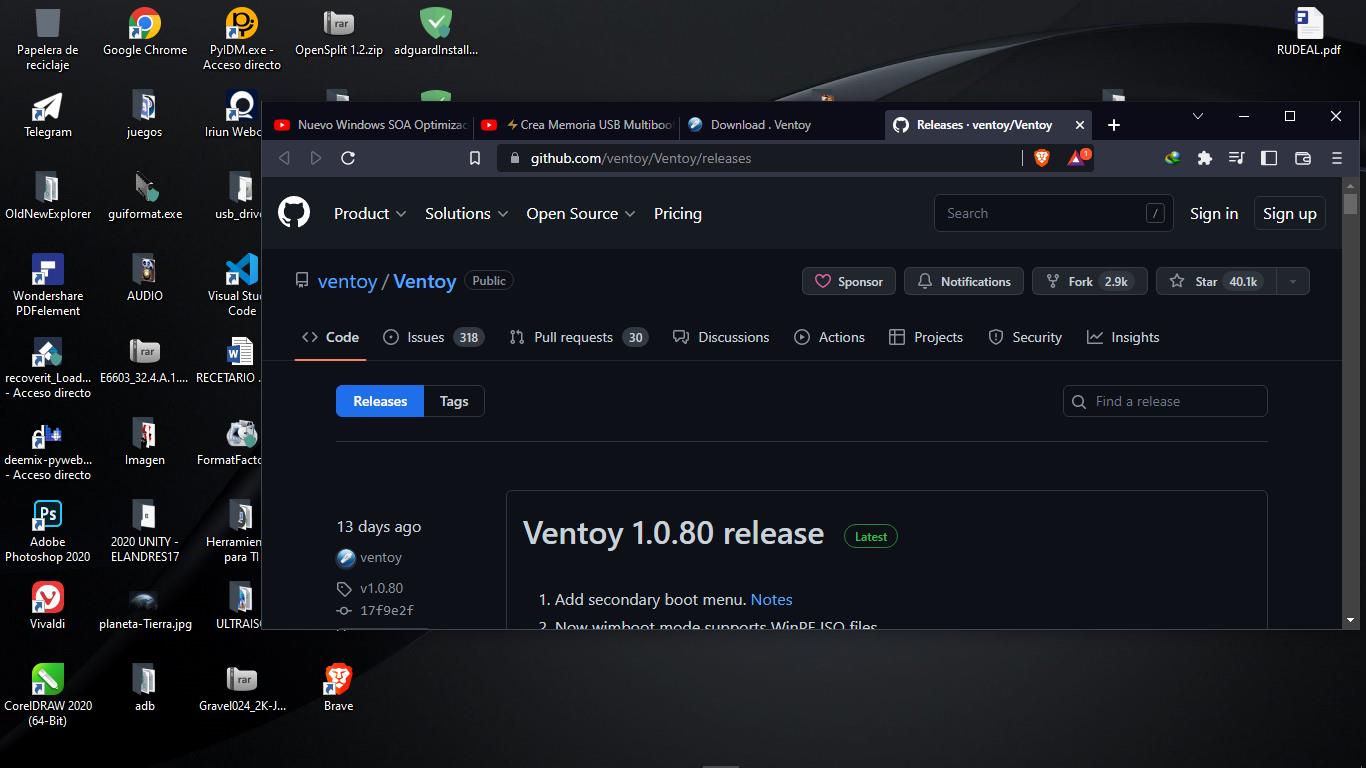This screenshot has width=1366, height=768.
Task: Bookmark this page using bookmark icon
Action: pos(475,158)
